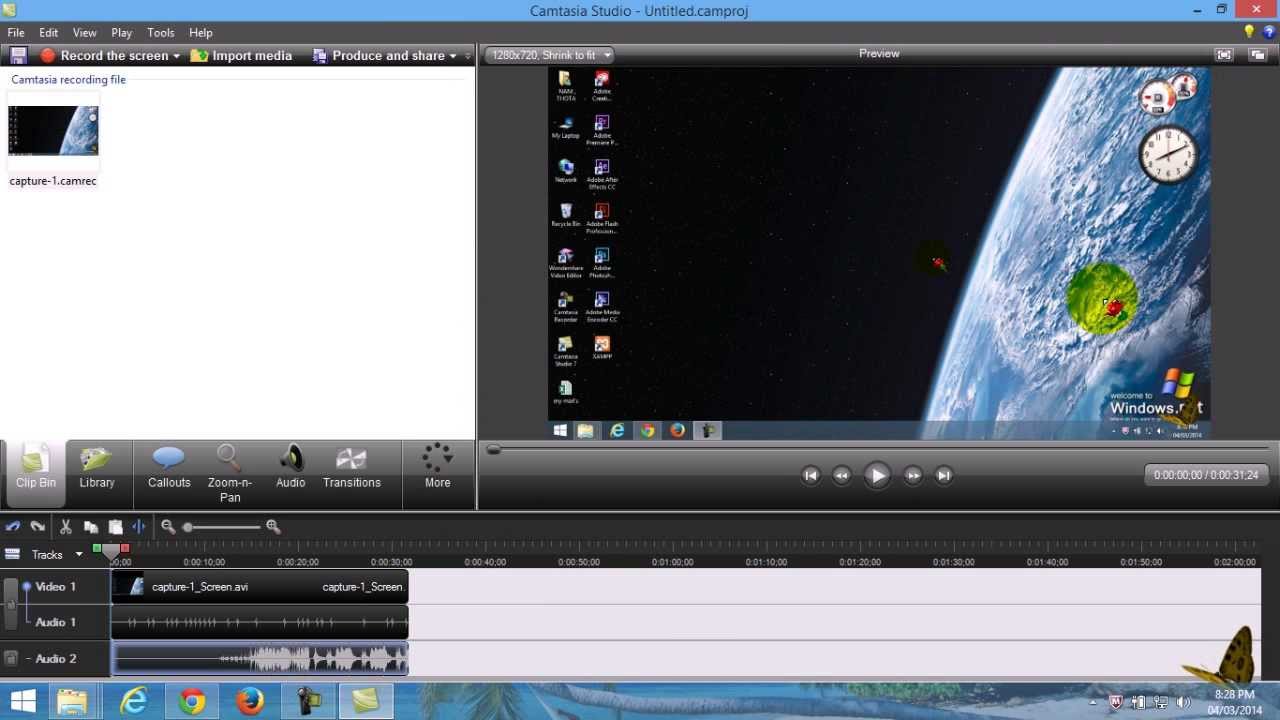
Task: Open the Audio tab
Action: [x=291, y=468]
